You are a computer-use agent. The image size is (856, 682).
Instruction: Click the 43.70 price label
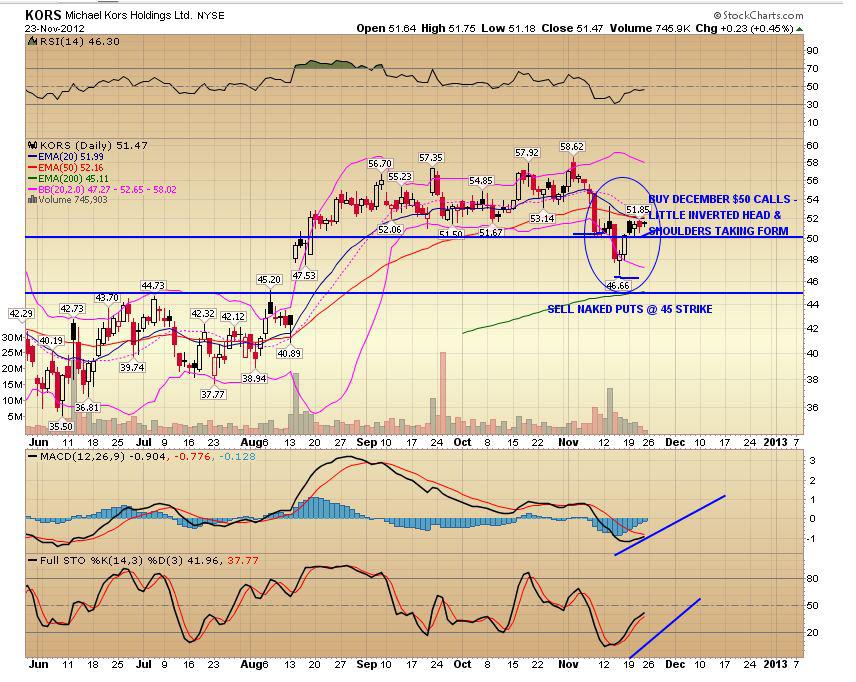107,298
